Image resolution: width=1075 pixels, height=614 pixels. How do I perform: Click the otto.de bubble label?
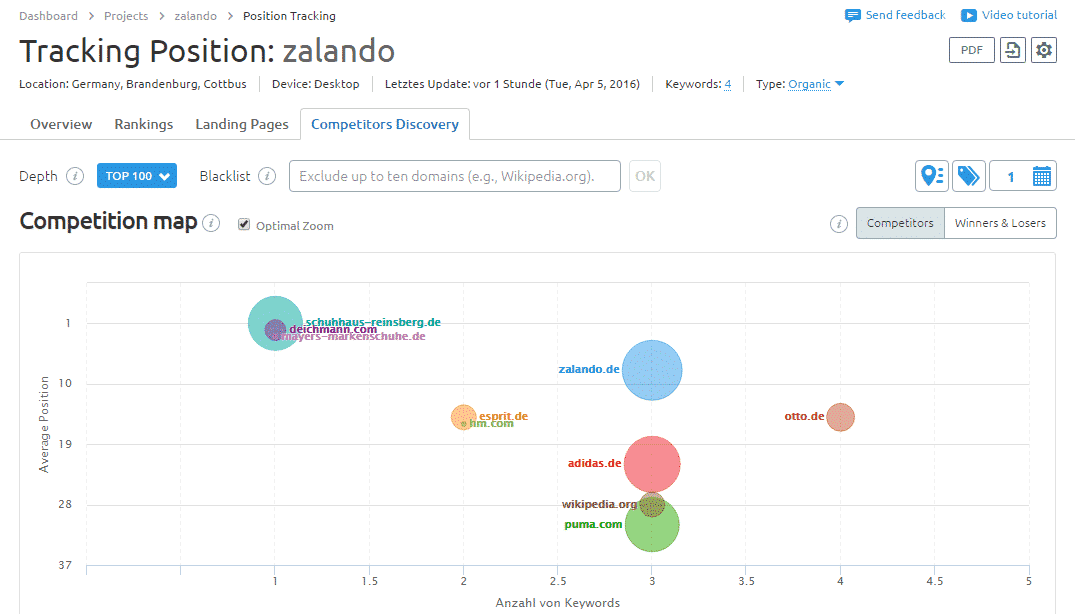[804, 416]
